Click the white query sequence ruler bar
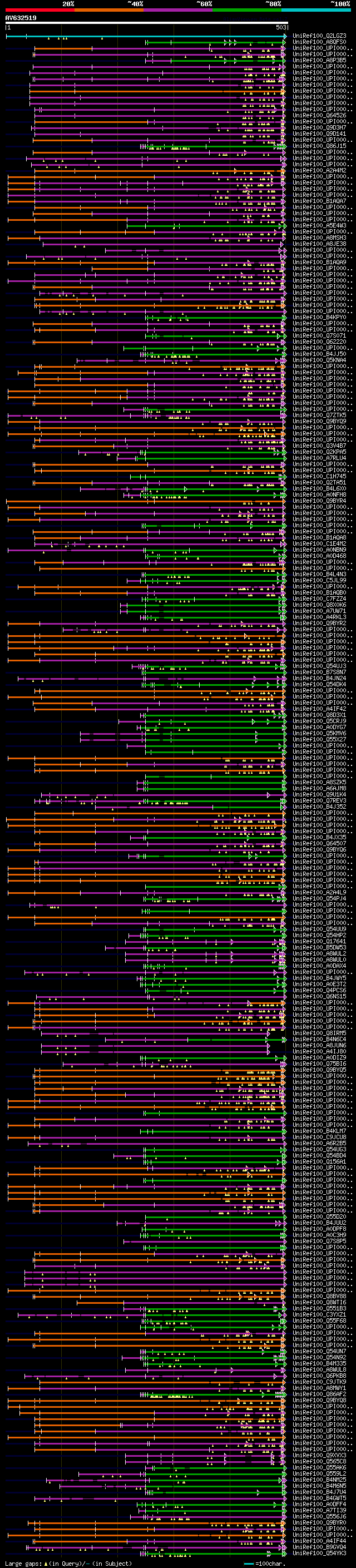Screen dimensions: 356x1568 [x=147, y=23]
